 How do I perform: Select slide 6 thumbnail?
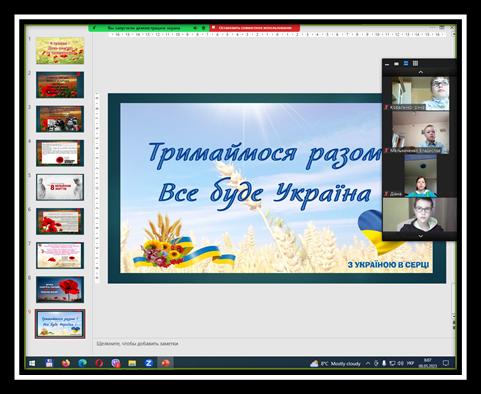click(x=60, y=221)
